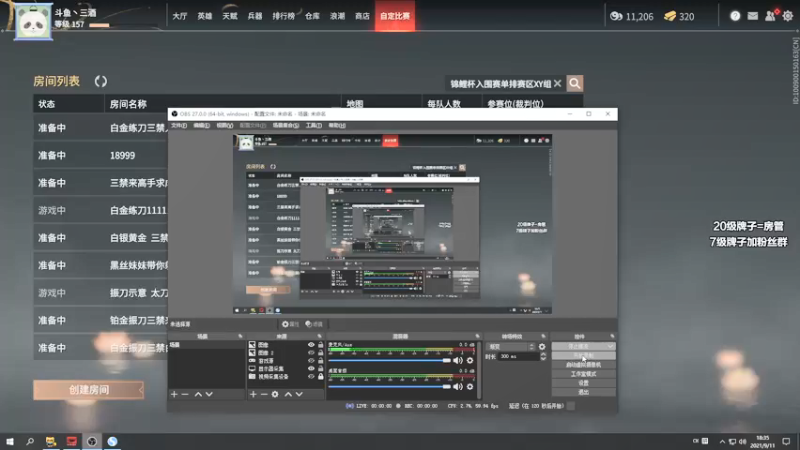Viewport: 800px width, 450px height.
Task: Toggle lock on 图像 2 source
Action: click(x=320, y=353)
